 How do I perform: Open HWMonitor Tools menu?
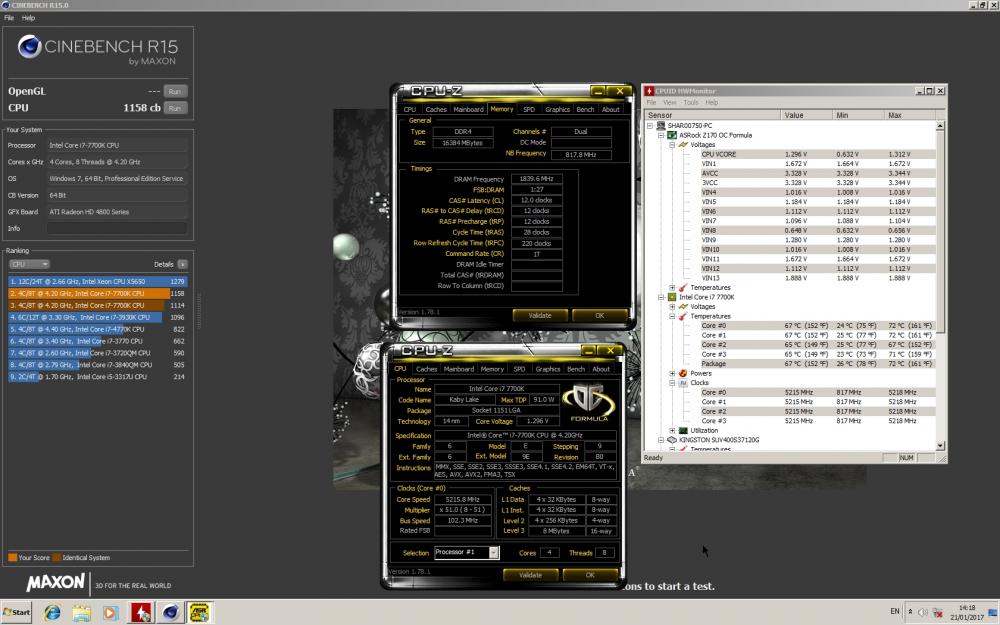tap(691, 103)
